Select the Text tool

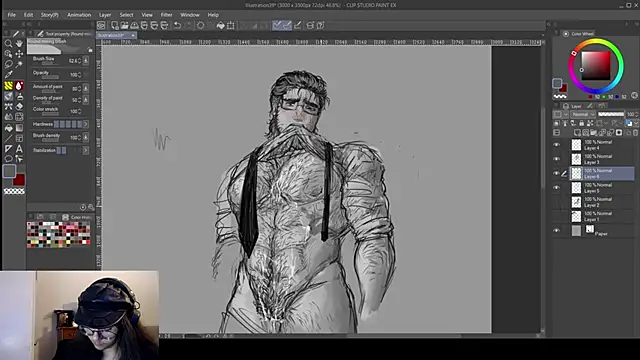pyautogui.click(x=19, y=149)
